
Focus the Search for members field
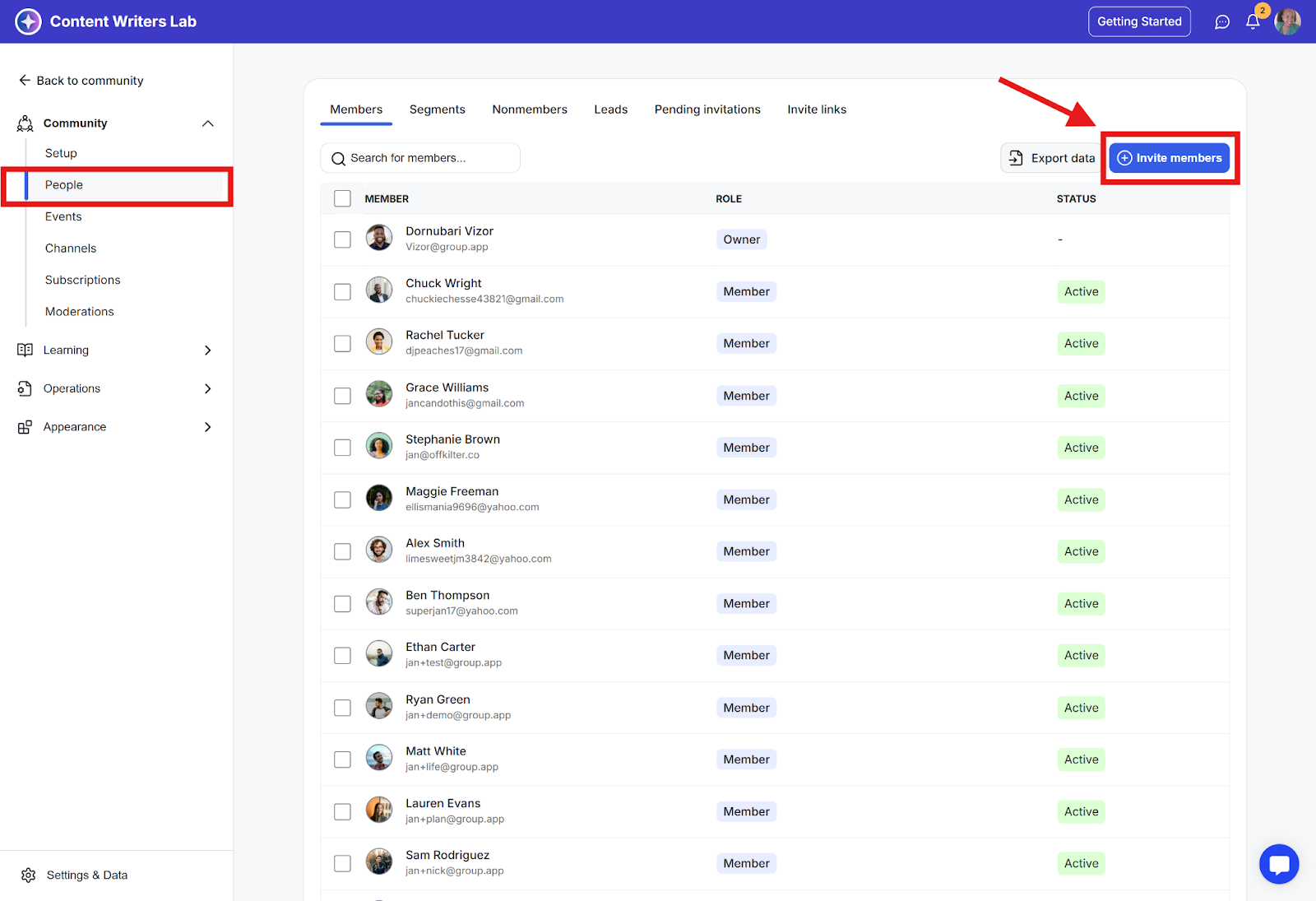coord(419,158)
